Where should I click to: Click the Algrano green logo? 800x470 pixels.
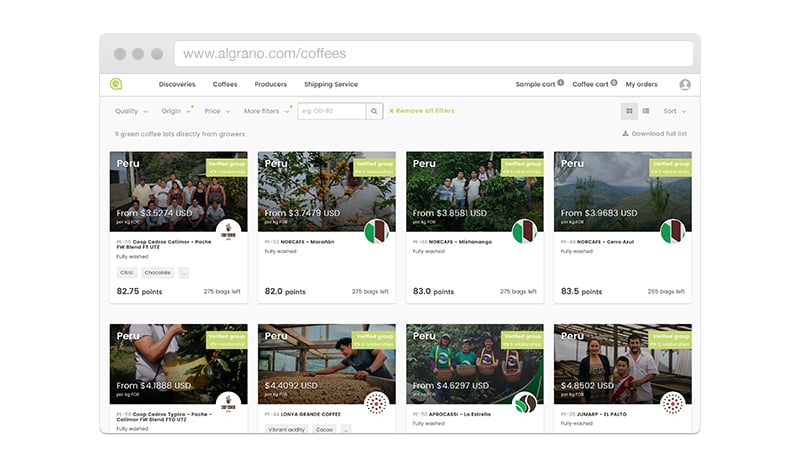[116, 84]
